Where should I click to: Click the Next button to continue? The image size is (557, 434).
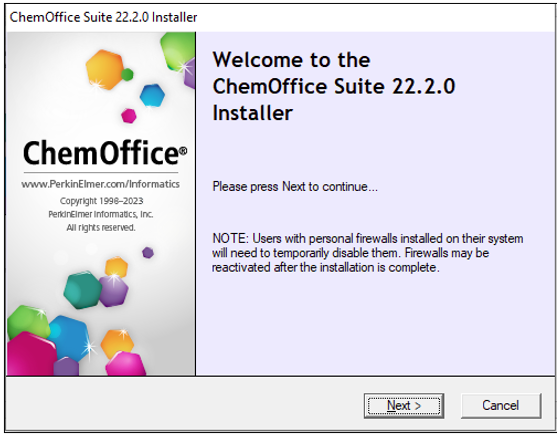click(x=404, y=405)
